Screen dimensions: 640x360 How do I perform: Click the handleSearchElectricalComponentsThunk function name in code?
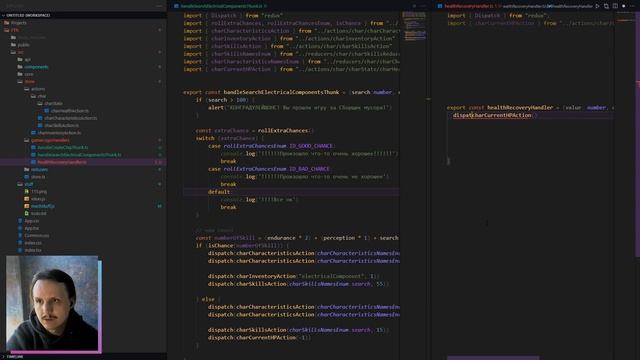(x=281, y=92)
